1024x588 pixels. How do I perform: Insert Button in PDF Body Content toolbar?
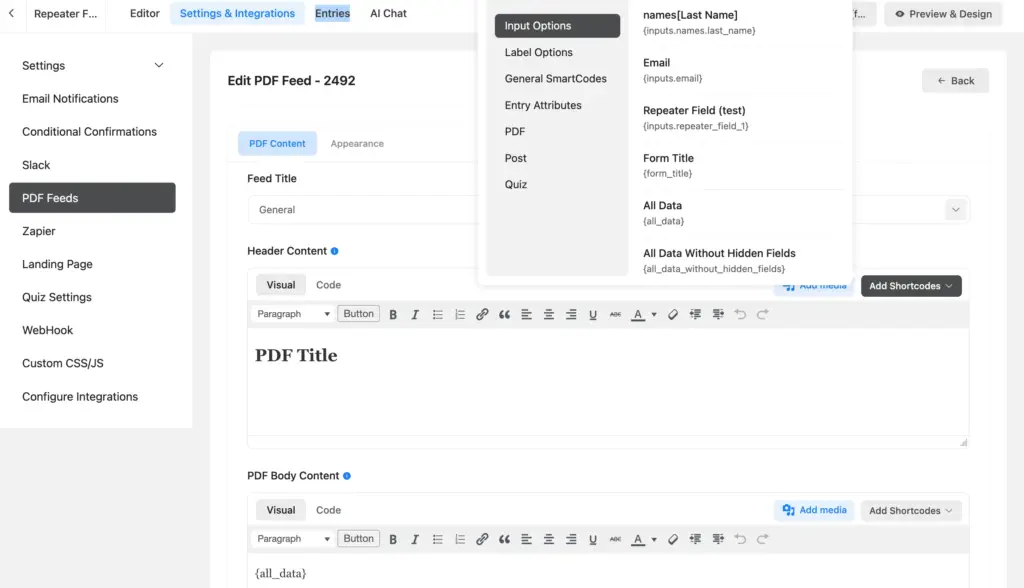point(359,538)
